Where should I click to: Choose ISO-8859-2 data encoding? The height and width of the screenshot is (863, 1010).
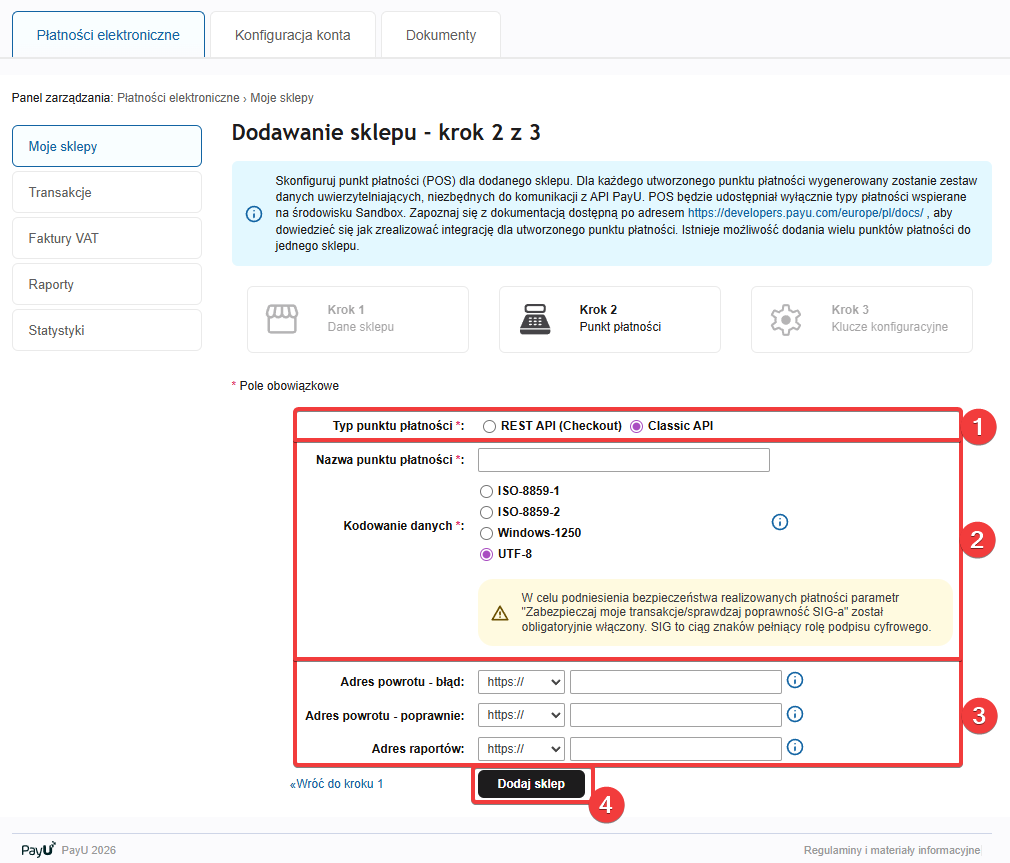(x=487, y=512)
